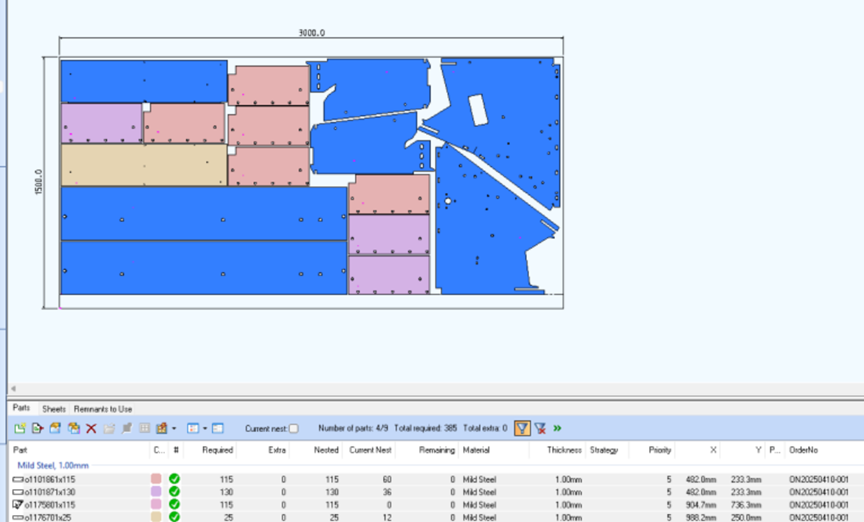Click the first add new part icon

tap(20, 428)
